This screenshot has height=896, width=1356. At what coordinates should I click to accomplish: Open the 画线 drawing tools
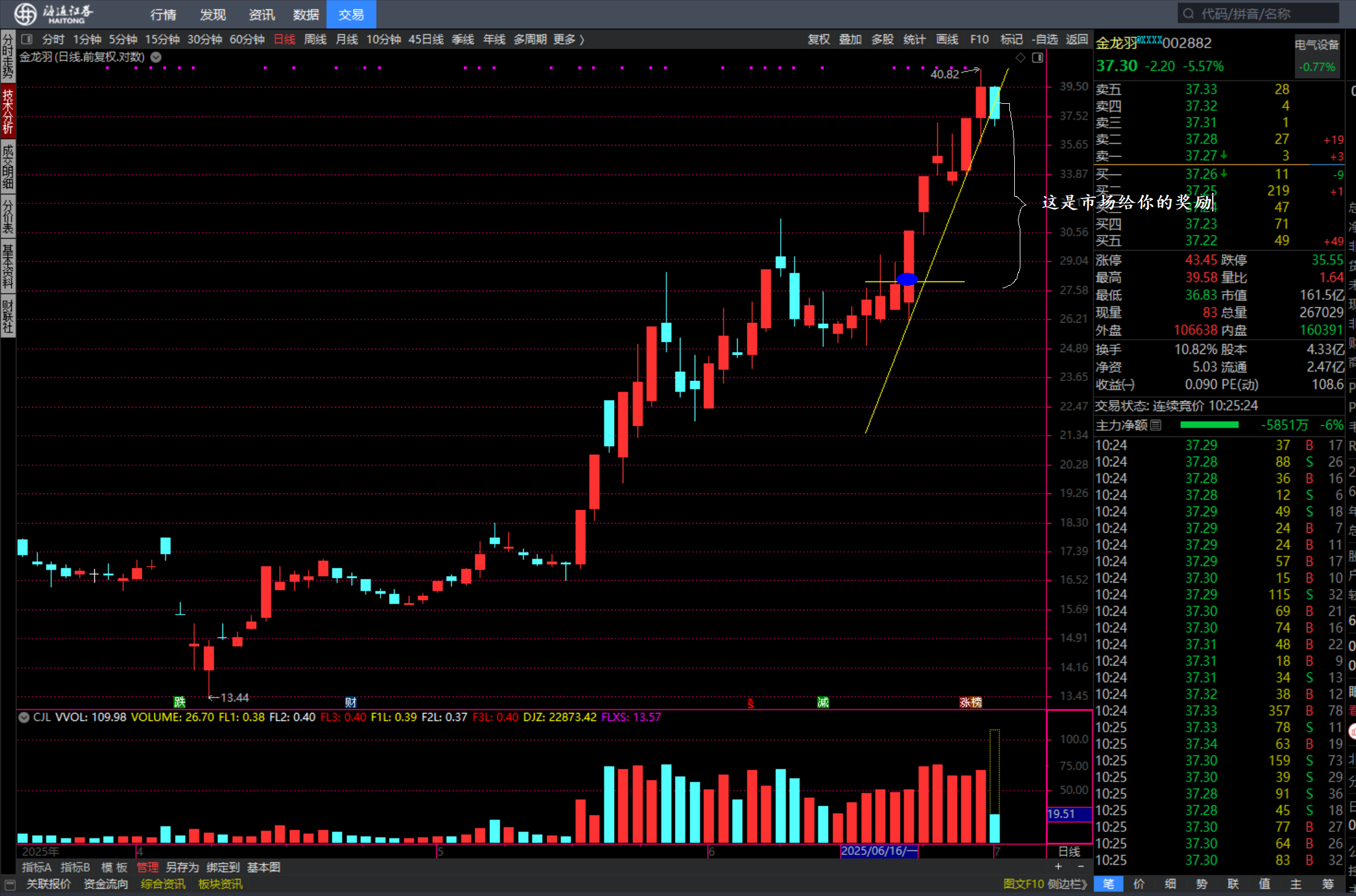947,39
